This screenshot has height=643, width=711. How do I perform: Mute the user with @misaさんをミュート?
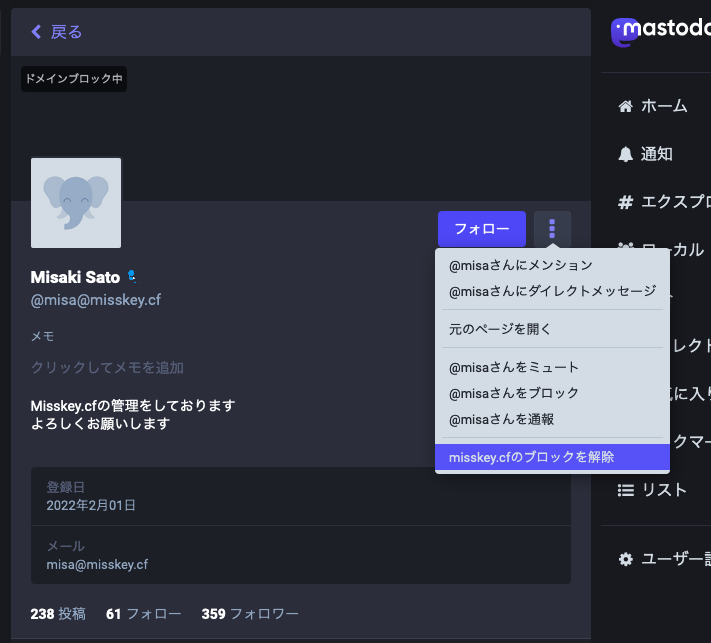click(x=514, y=367)
